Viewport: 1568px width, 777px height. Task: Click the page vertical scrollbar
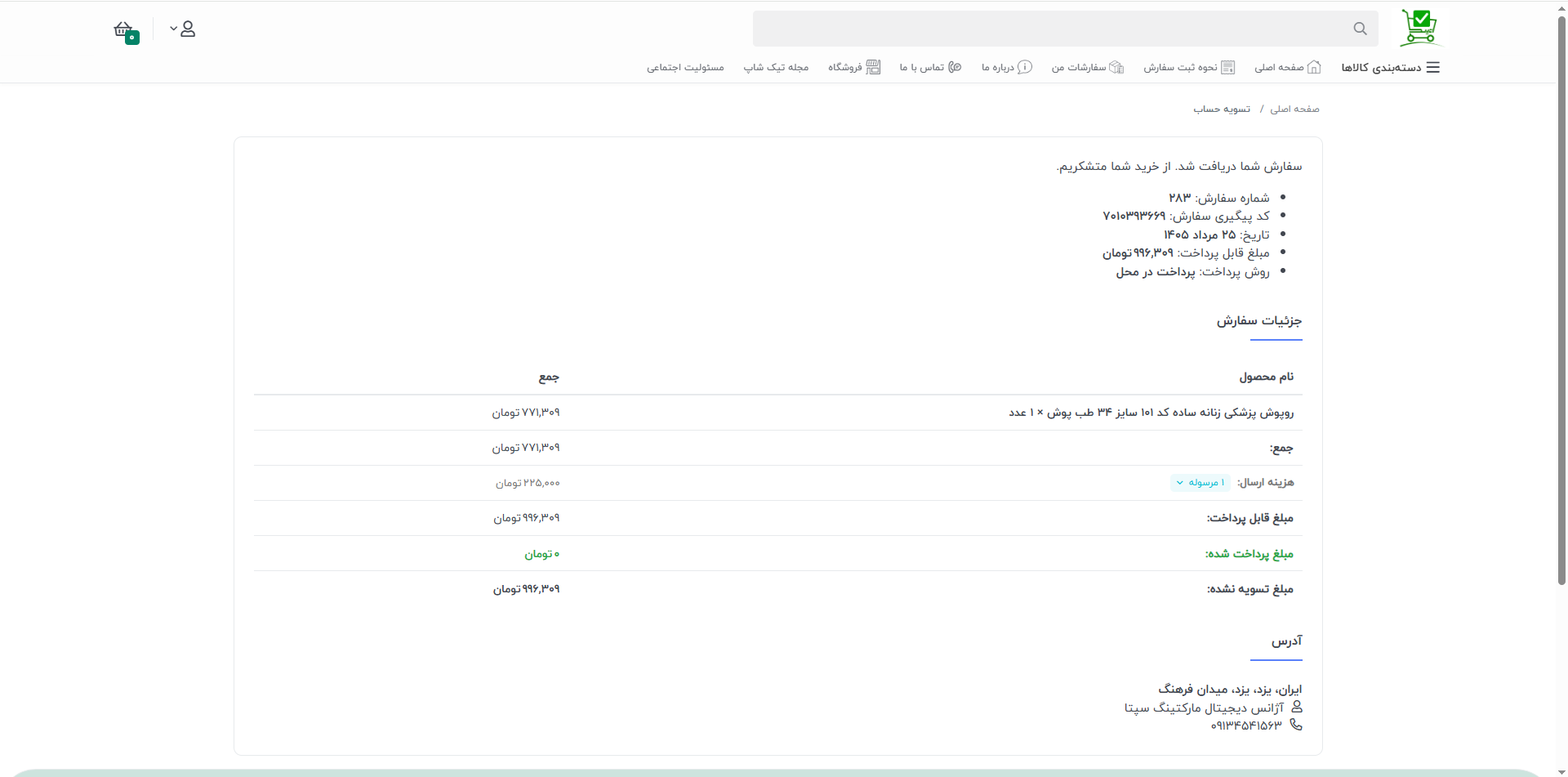(x=1561, y=302)
